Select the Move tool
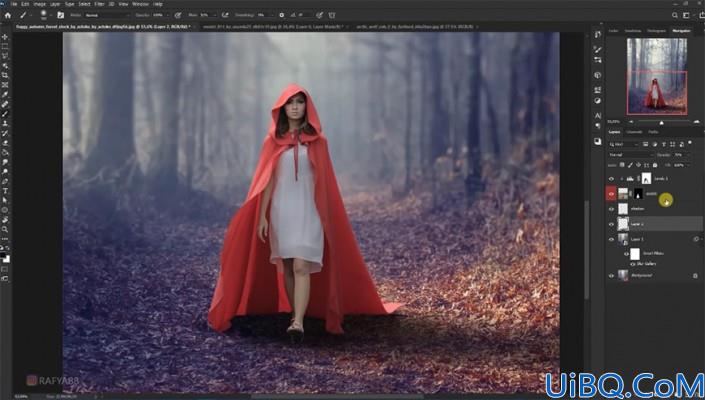Screen dimensions: 705x400 coord(5,36)
